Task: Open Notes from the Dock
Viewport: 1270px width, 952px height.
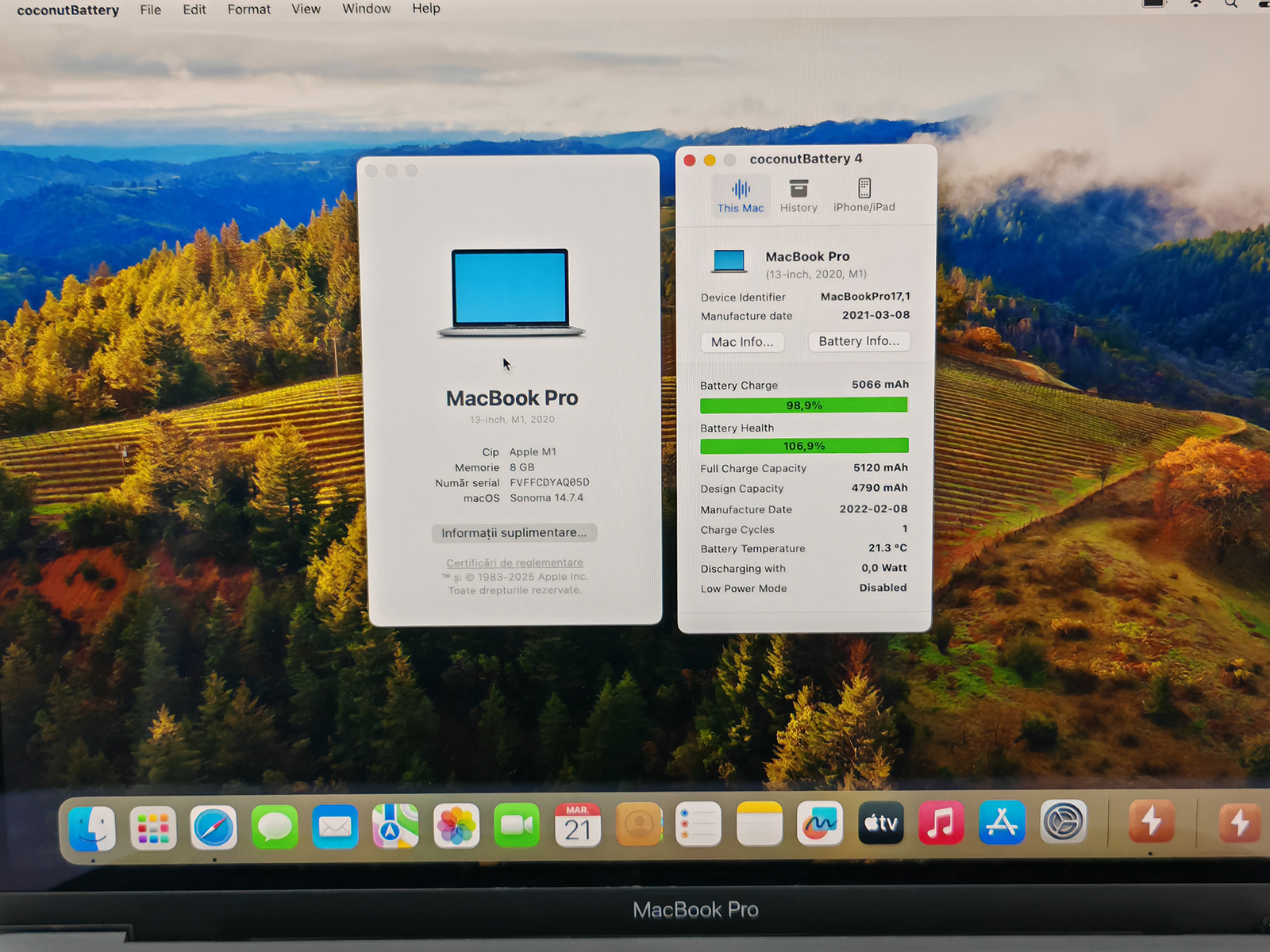Action: point(760,823)
